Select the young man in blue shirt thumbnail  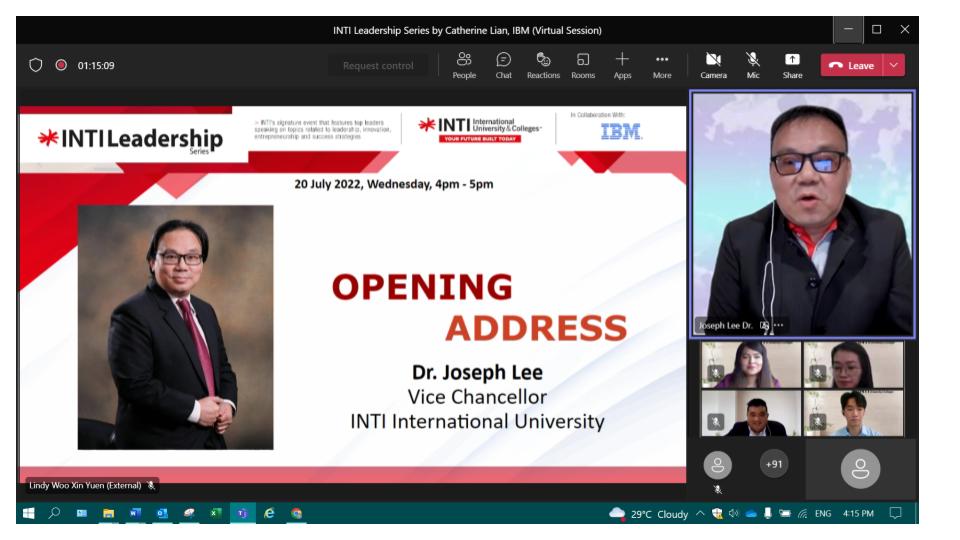tap(853, 413)
